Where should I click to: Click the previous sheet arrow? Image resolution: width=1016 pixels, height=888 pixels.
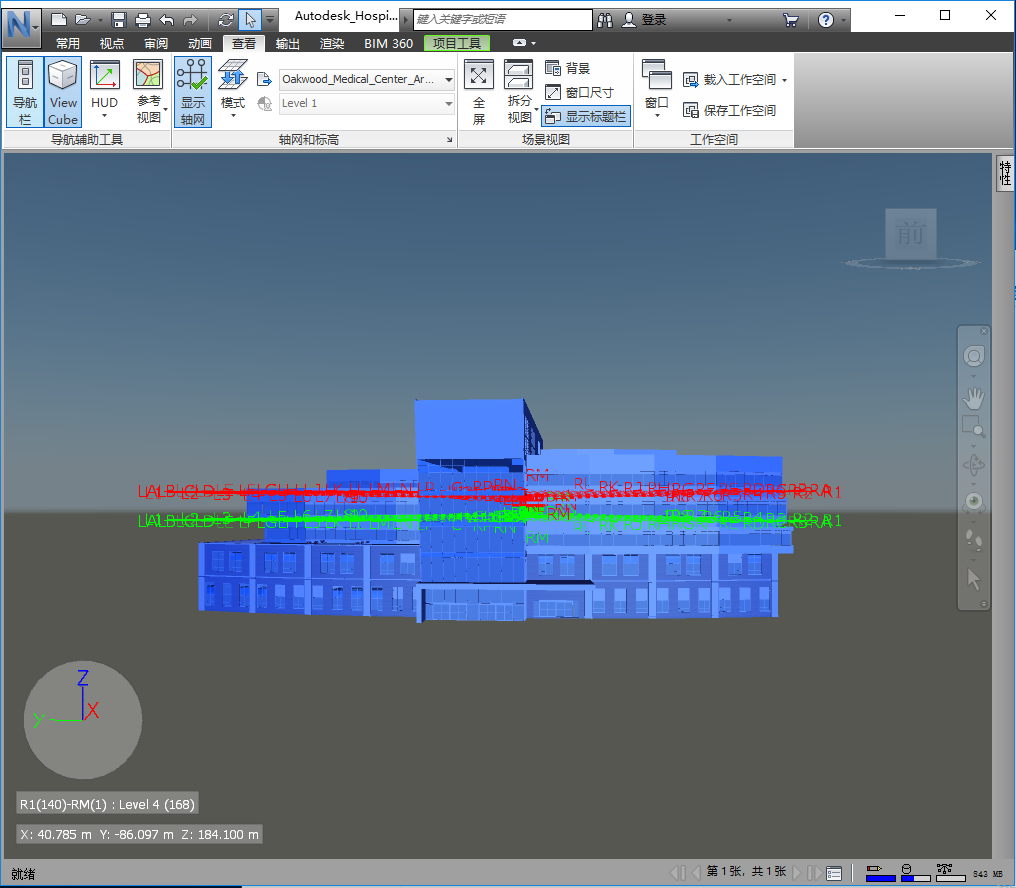tap(696, 872)
